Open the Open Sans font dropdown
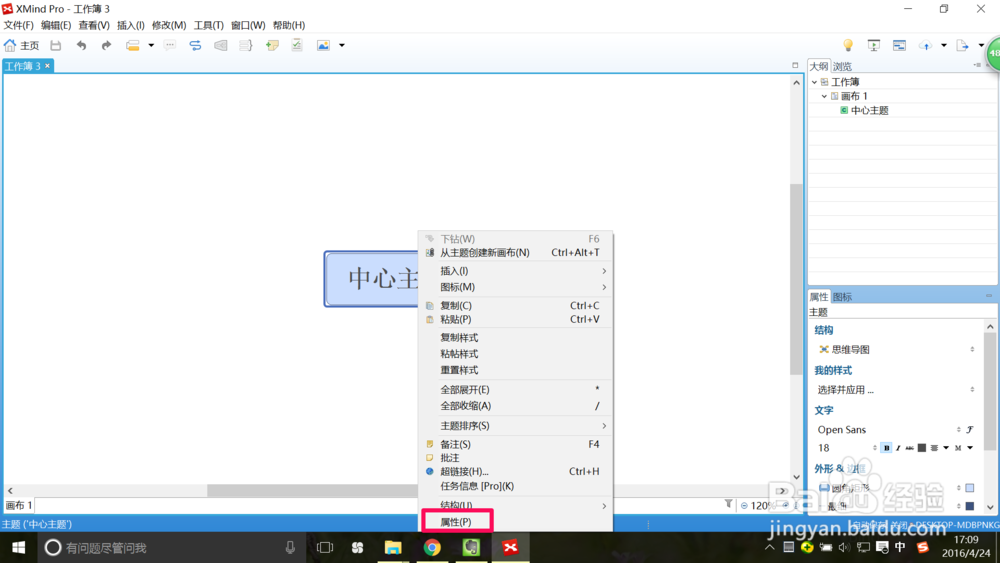This screenshot has width=1000, height=563. (889, 430)
